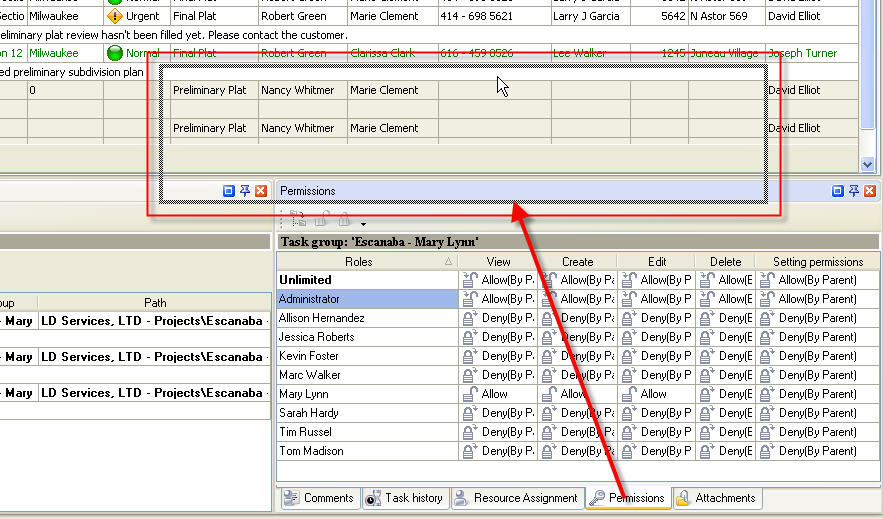This screenshot has height=519, width=883.
Task: Click the Path column header
Action: click(x=155, y=302)
